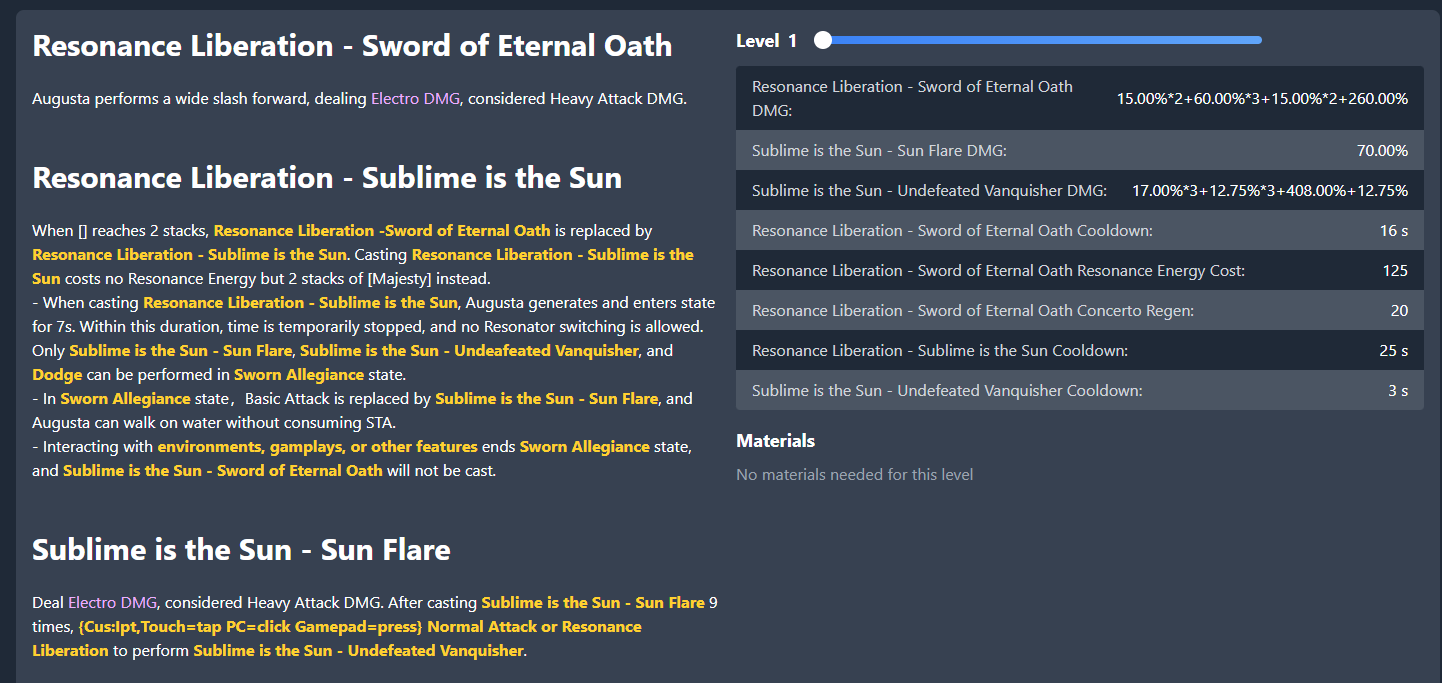Click the "No materials needed for this level" text
Image resolution: width=1442 pixels, height=683 pixels.
854,474
